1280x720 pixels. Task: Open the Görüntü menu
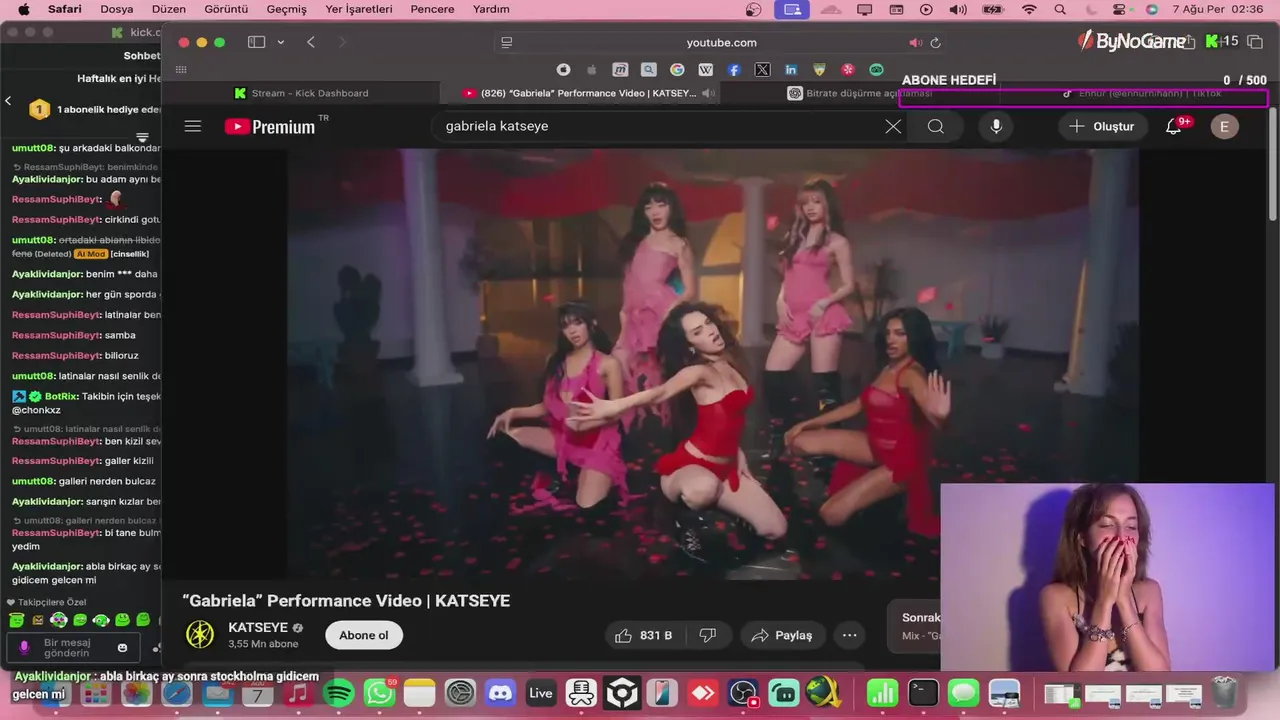coord(226,9)
